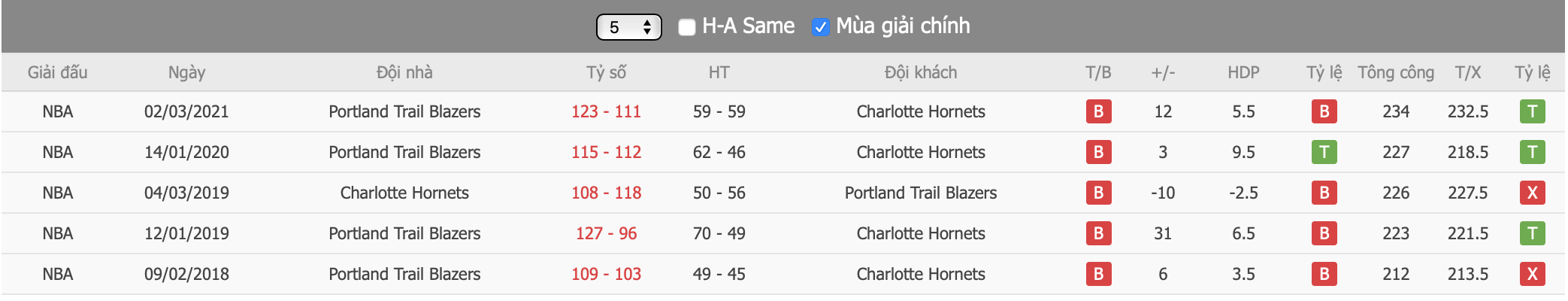Viewport: 1568px width, 301px height.
Task: Click the green T over/under icon for 12/01/2019
Action: [1532, 234]
